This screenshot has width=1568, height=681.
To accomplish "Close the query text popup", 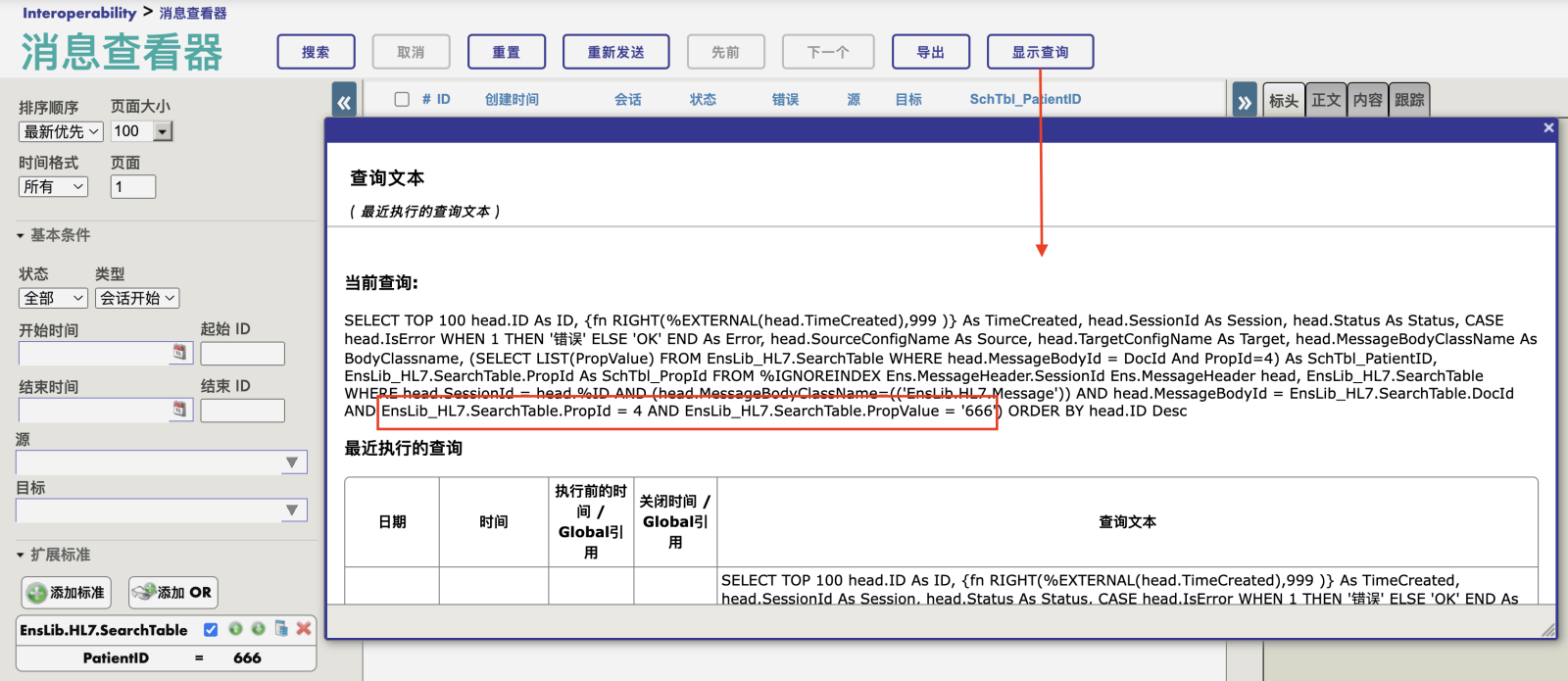I will pyautogui.click(x=1548, y=127).
